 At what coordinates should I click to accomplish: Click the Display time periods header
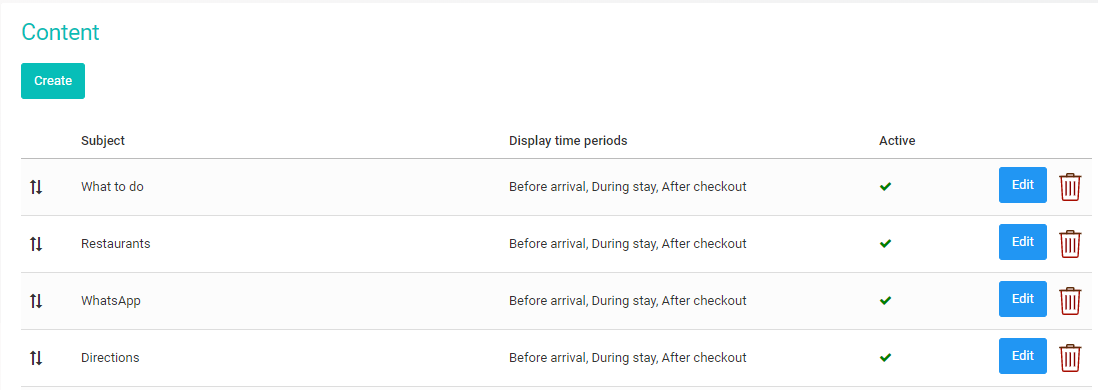(x=568, y=141)
